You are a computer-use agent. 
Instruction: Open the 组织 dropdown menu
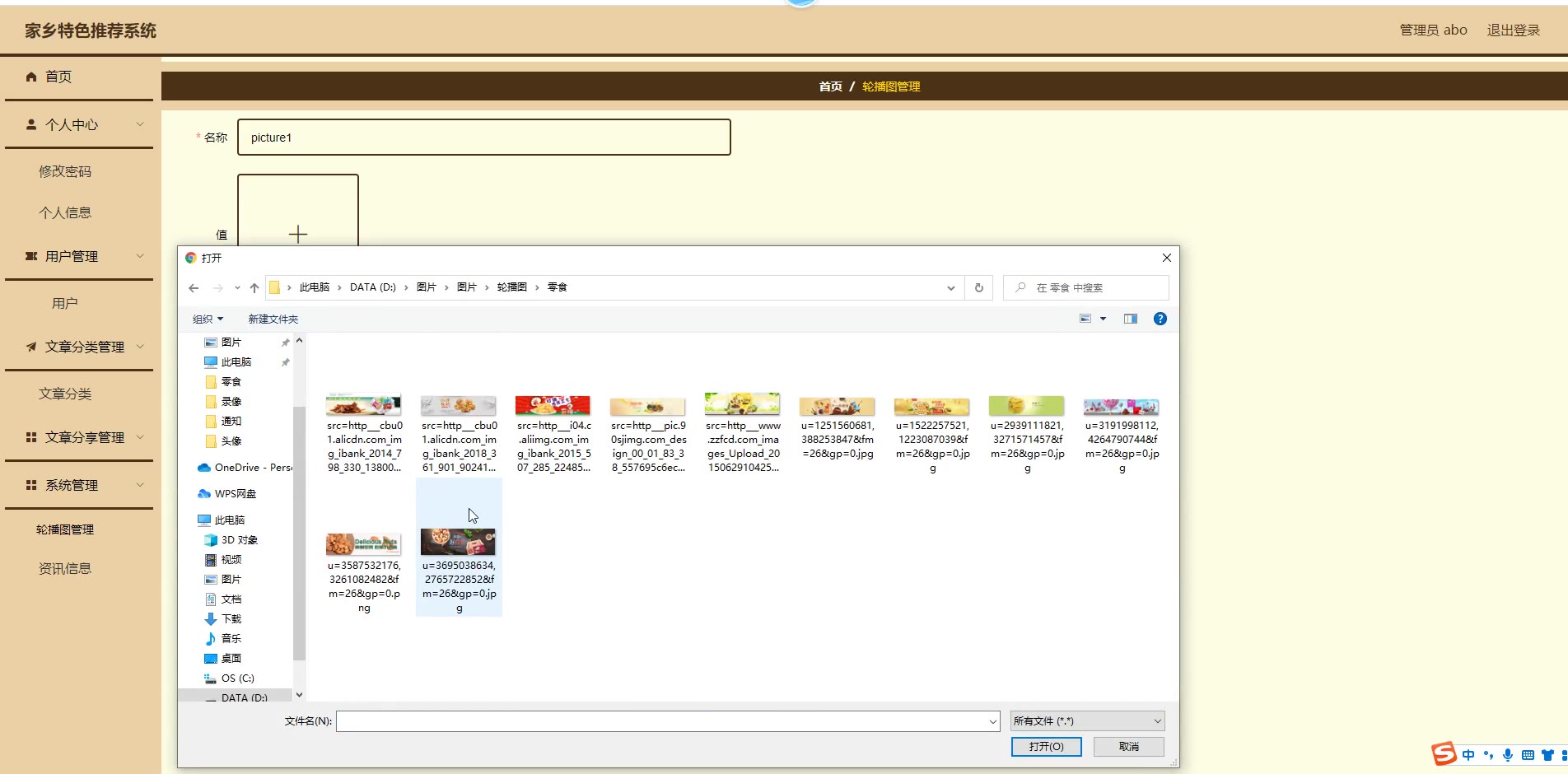208,319
